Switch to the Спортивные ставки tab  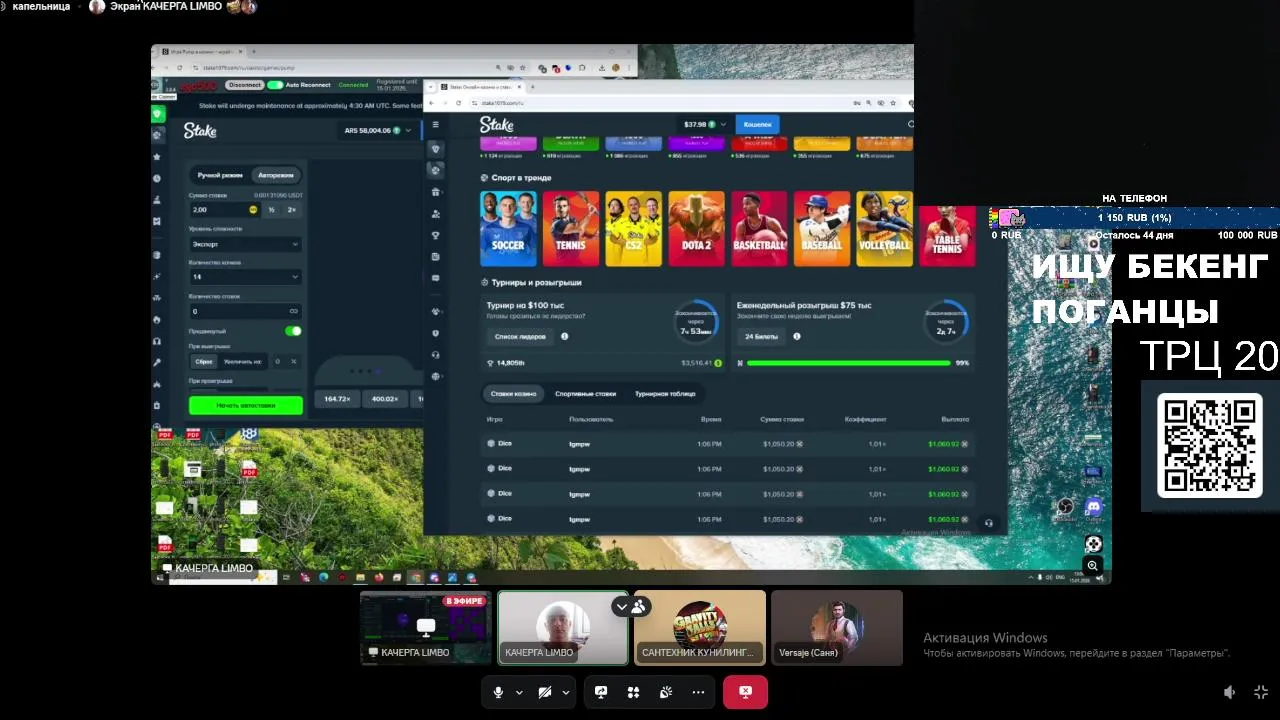pos(585,394)
